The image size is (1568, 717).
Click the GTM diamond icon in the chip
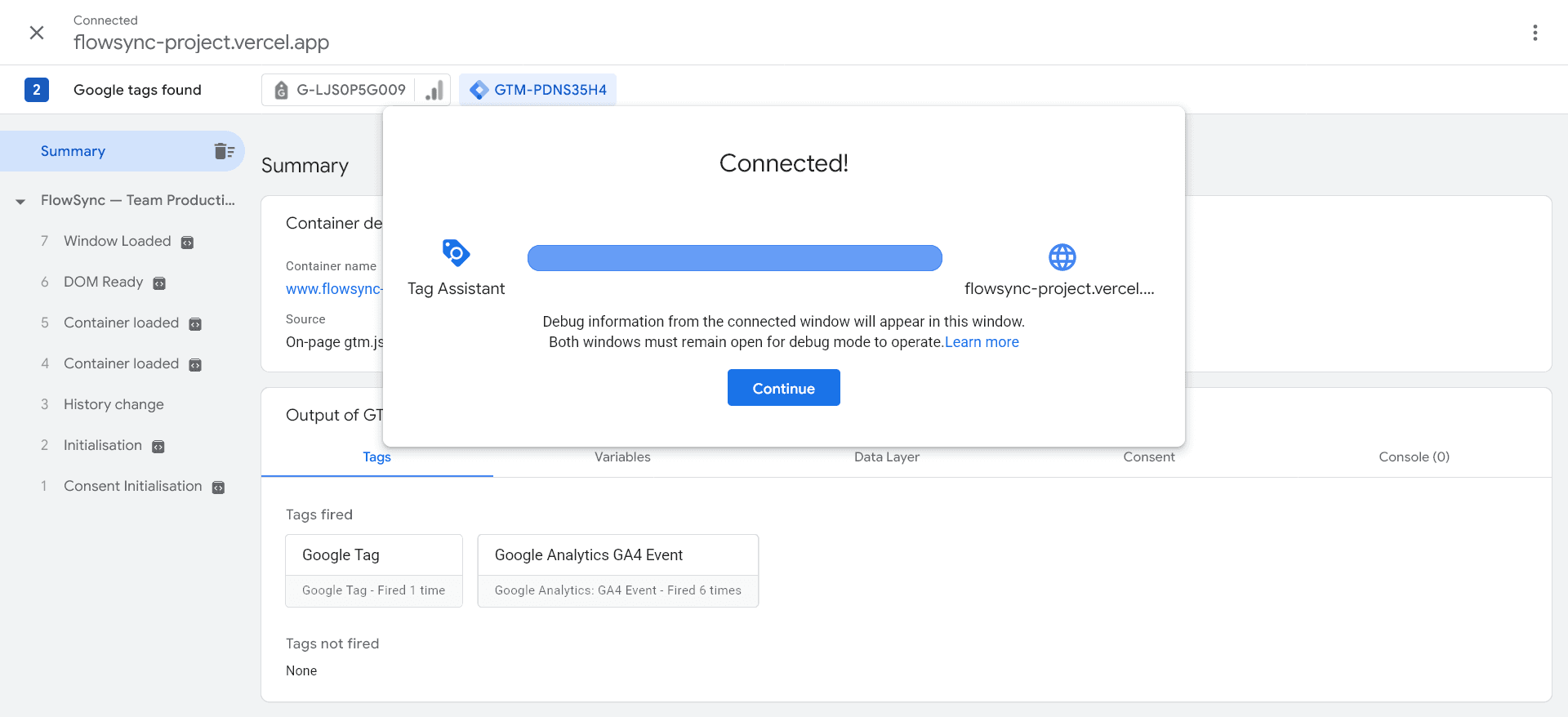pos(479,90)
